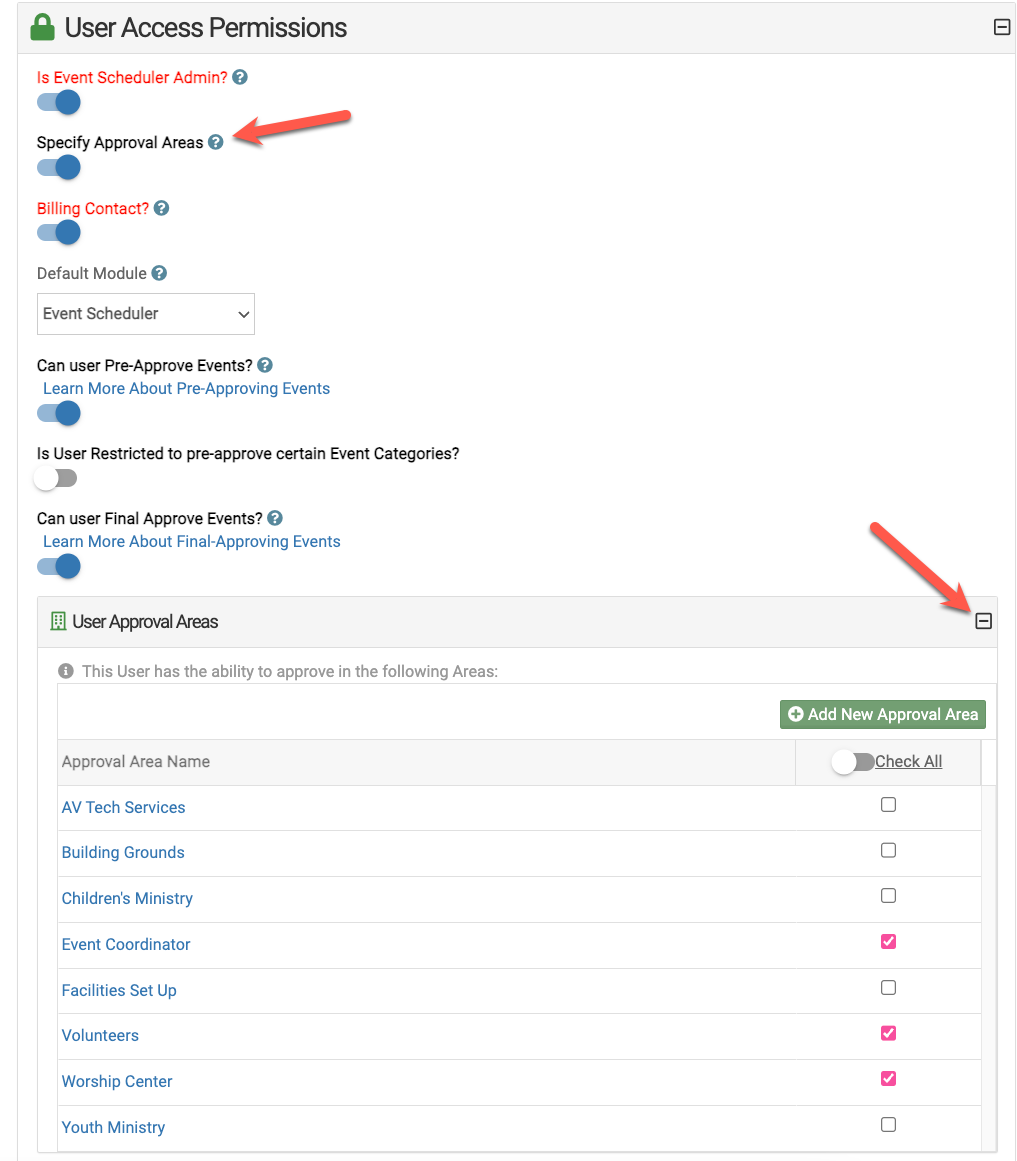Screen dimensions: 1017x1161
Task: Open the Youth Ministry approval area
Action: point(113,1127)
